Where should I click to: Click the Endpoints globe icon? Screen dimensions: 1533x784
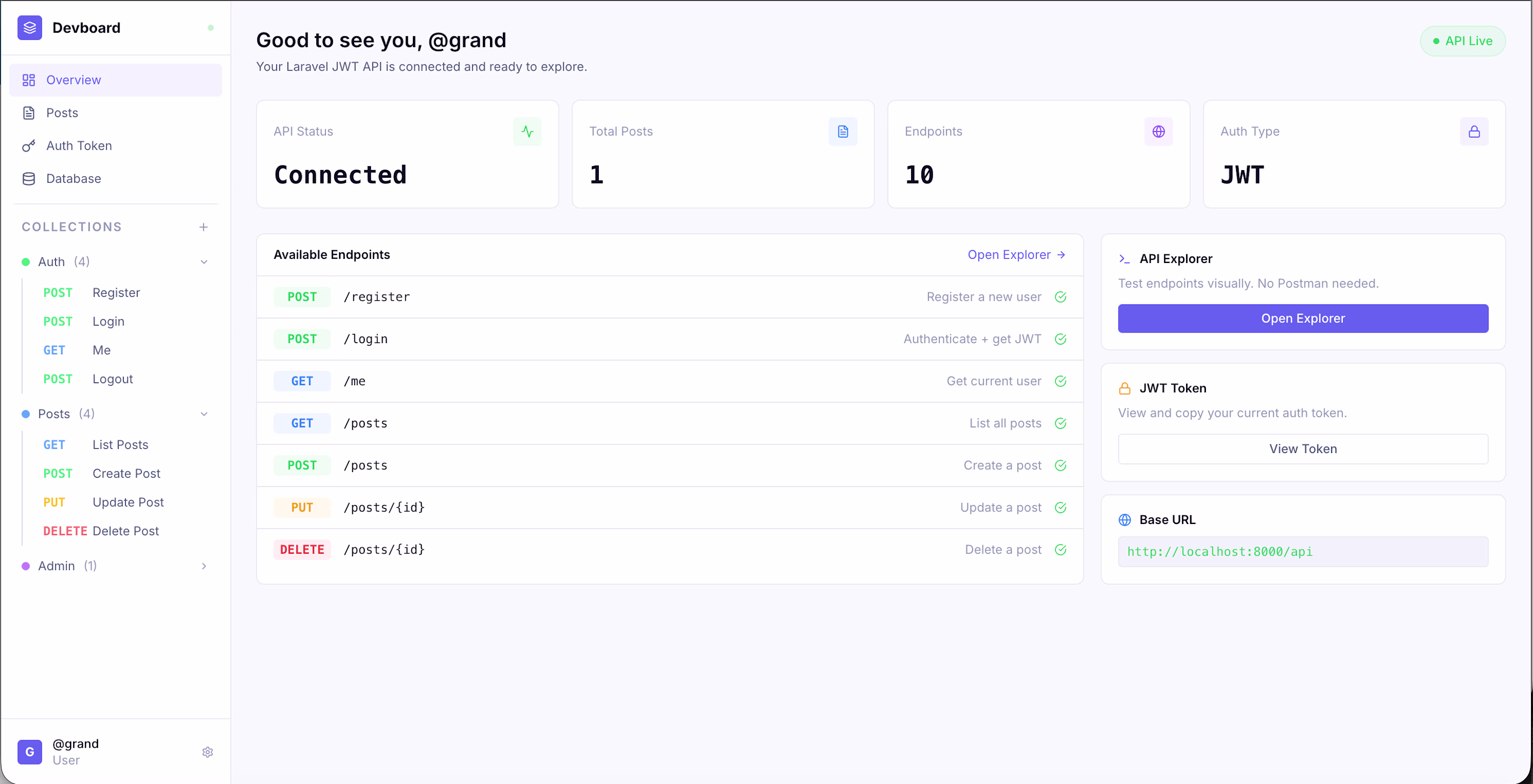(x=1158, y=131)
